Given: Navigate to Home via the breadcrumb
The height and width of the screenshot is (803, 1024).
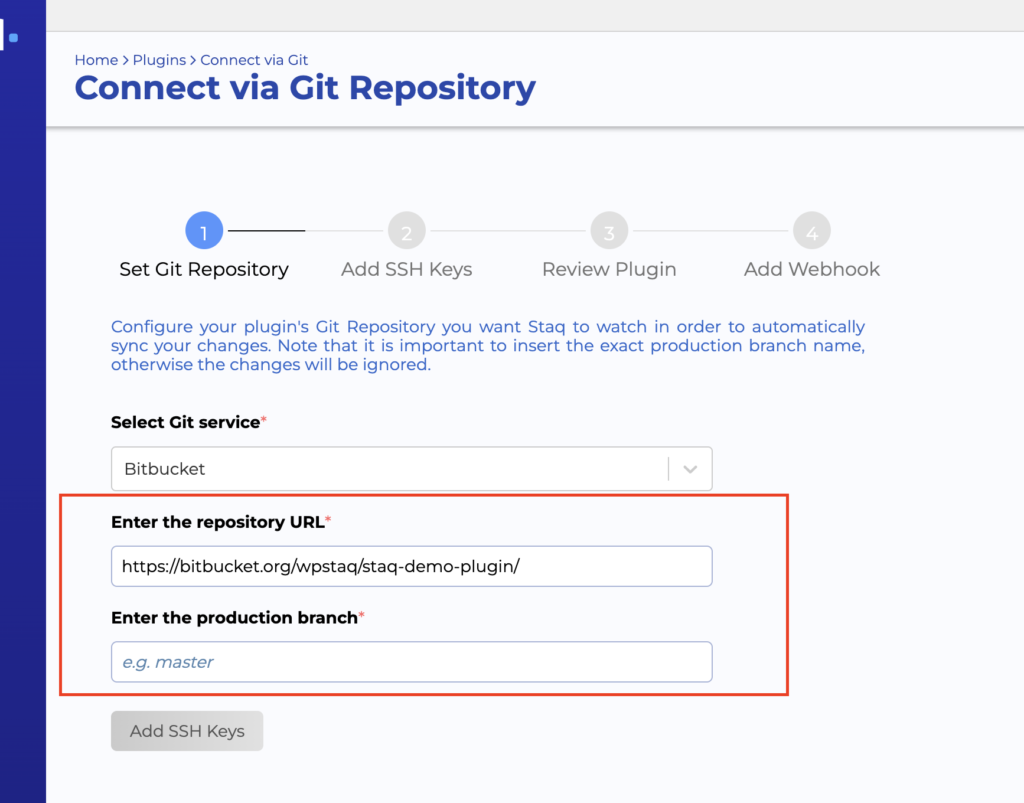Looking at the screenshot, I should [x=95, y=60].
